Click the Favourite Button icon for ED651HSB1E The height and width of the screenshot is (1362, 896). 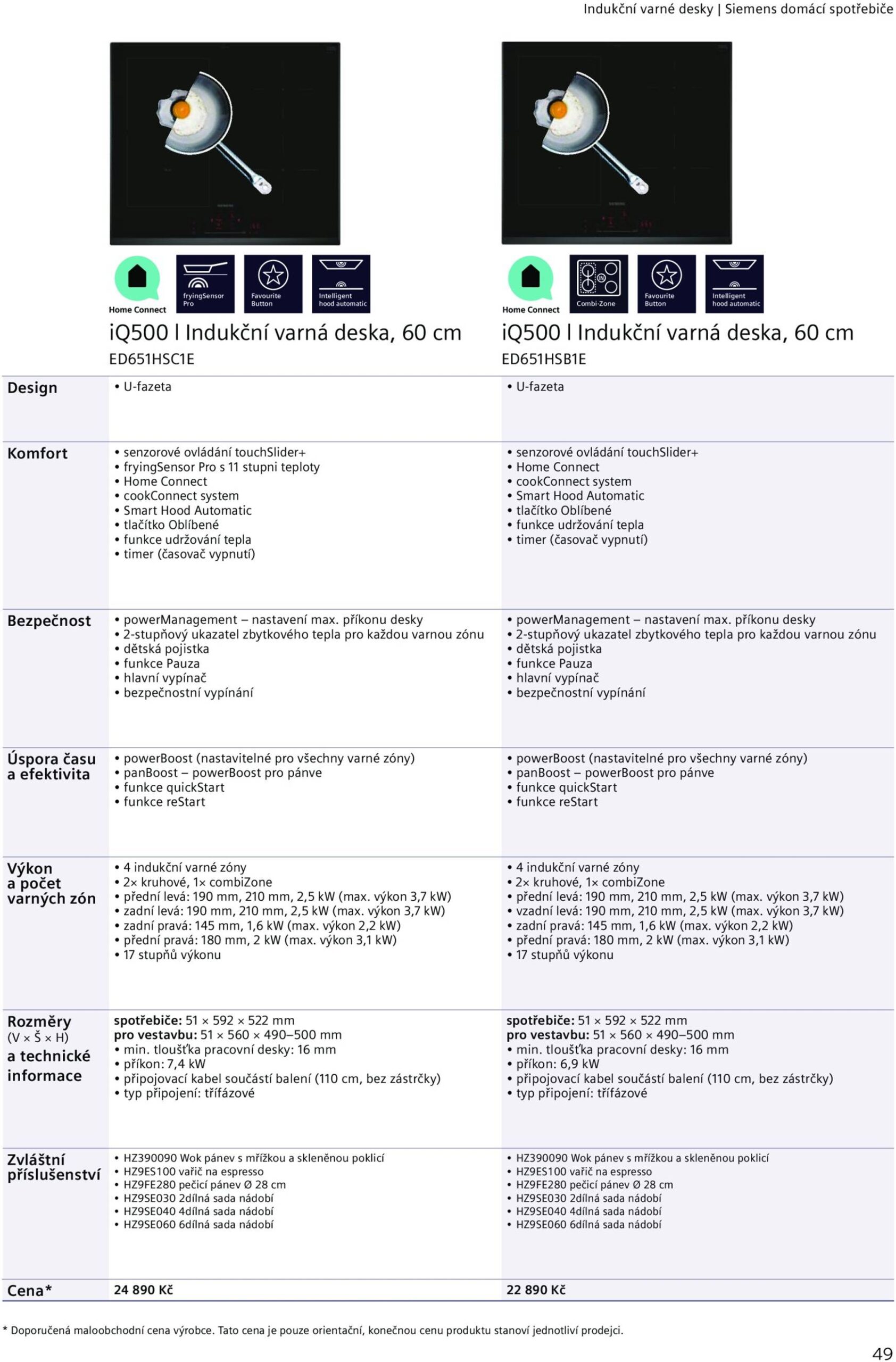coord(666,284)
